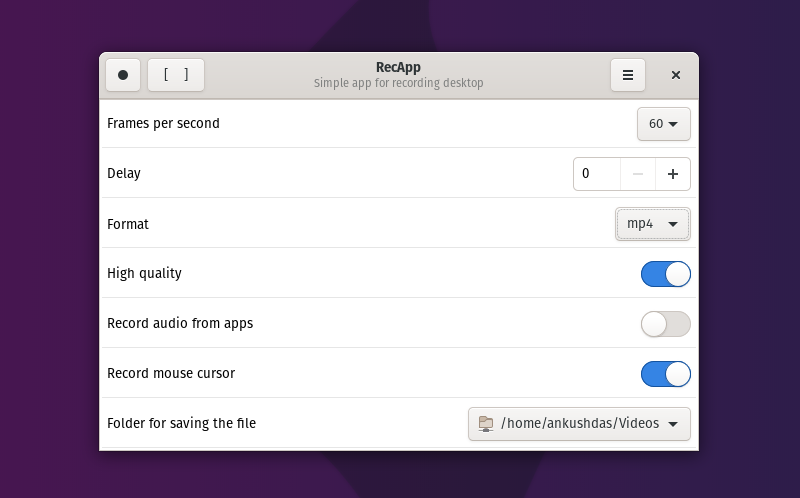Viewport: 800px width, 498px height.
Task: Click the High quality label text
Action: [x=144, y=273]
